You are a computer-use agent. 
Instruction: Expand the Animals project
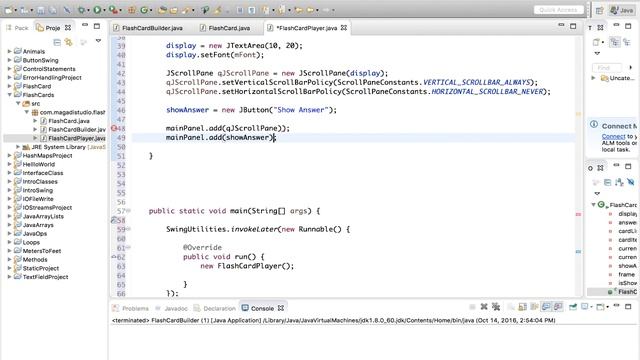(x=9, y=51)
